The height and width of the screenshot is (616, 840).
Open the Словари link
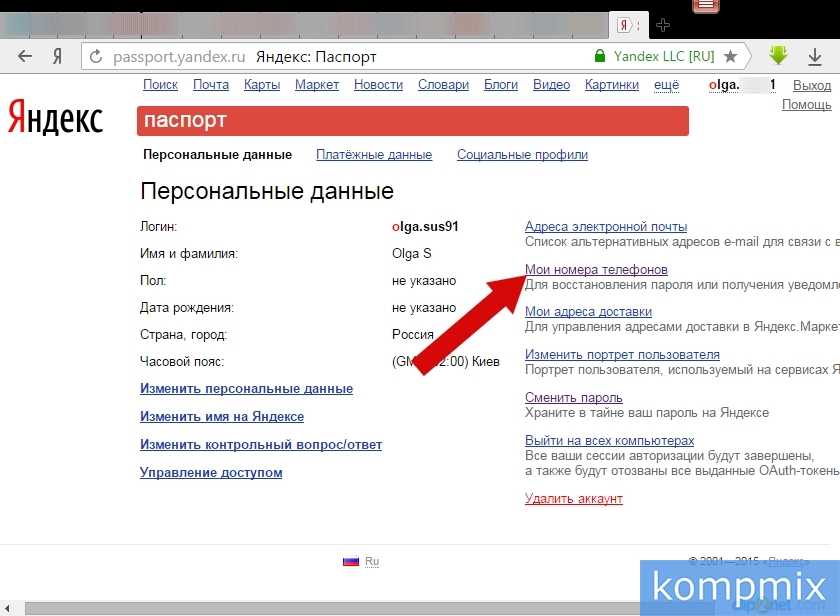[443, 85]
